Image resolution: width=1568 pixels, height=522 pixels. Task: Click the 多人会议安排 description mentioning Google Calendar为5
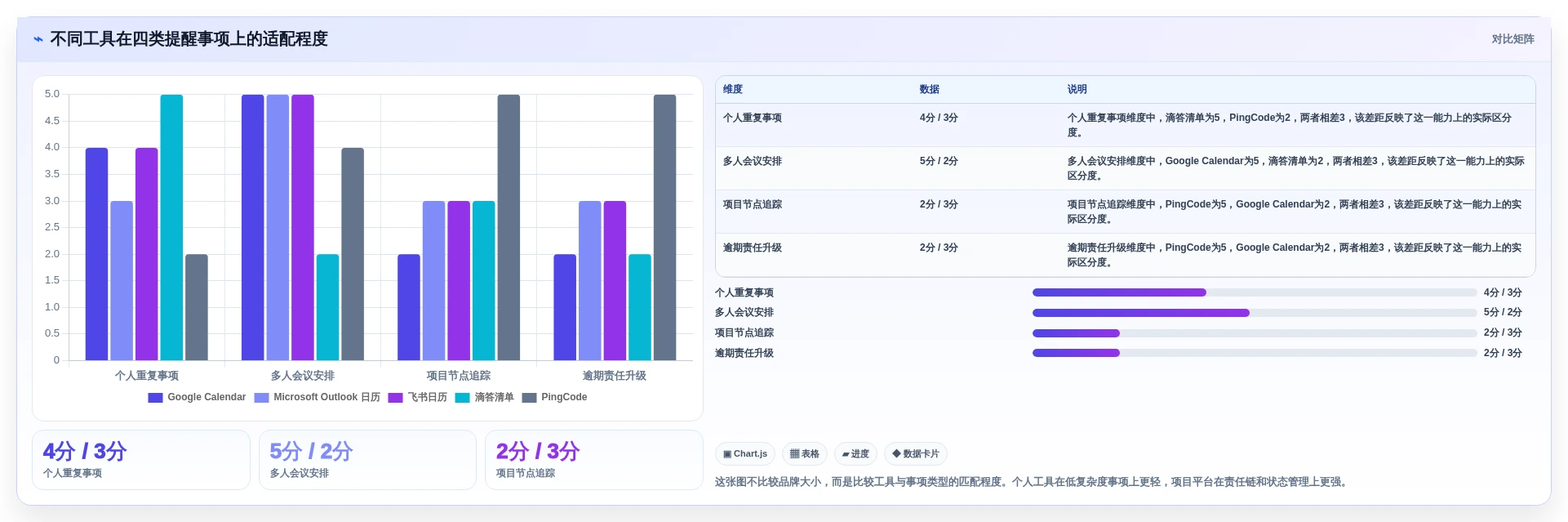tap(1296, 168)
